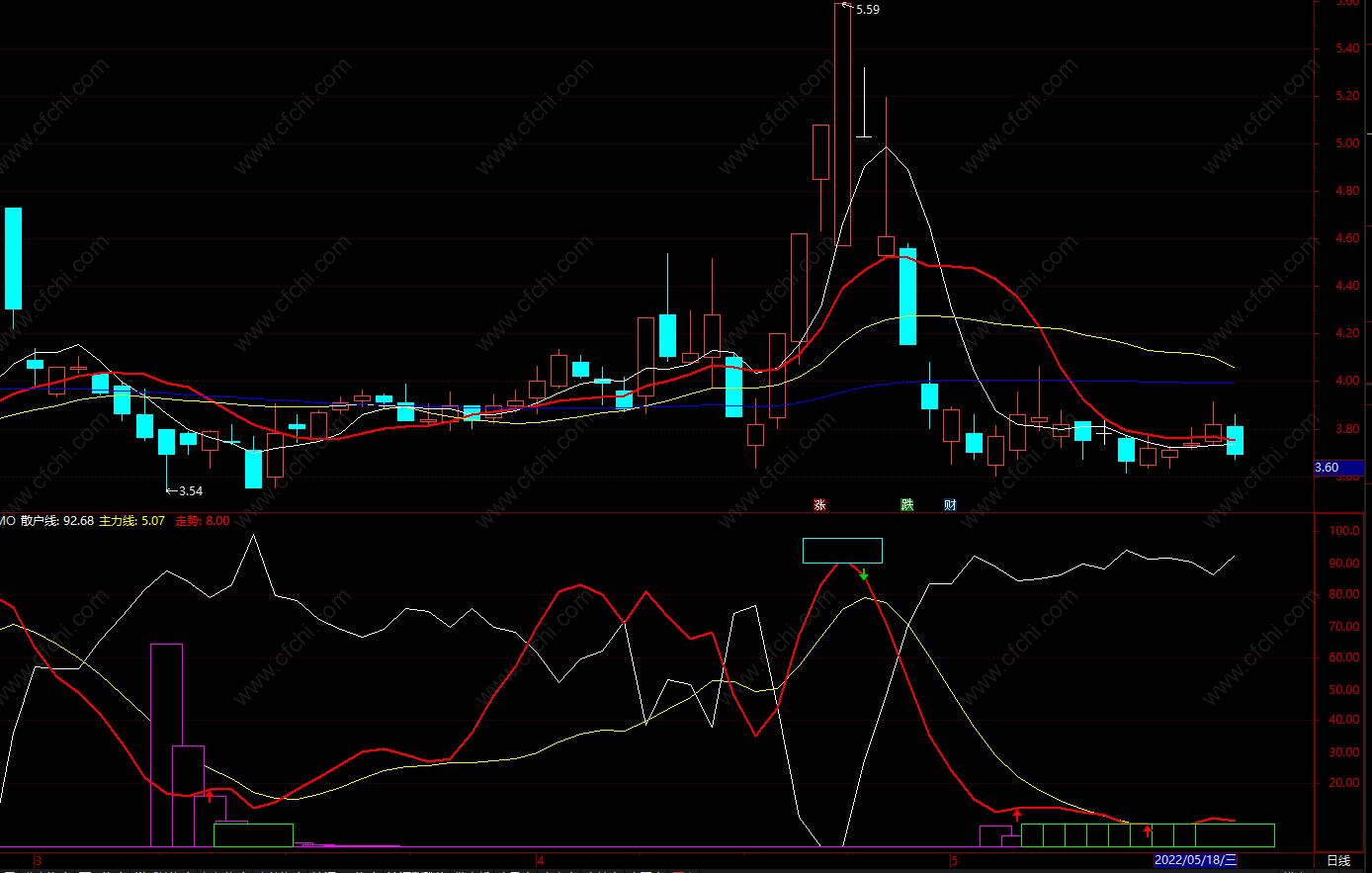Image resolution: width=1372 pixels, height=873 pixels.
Task: Select the 主力线: 5.07 indicator label
Action: click(x=131, y=520)
